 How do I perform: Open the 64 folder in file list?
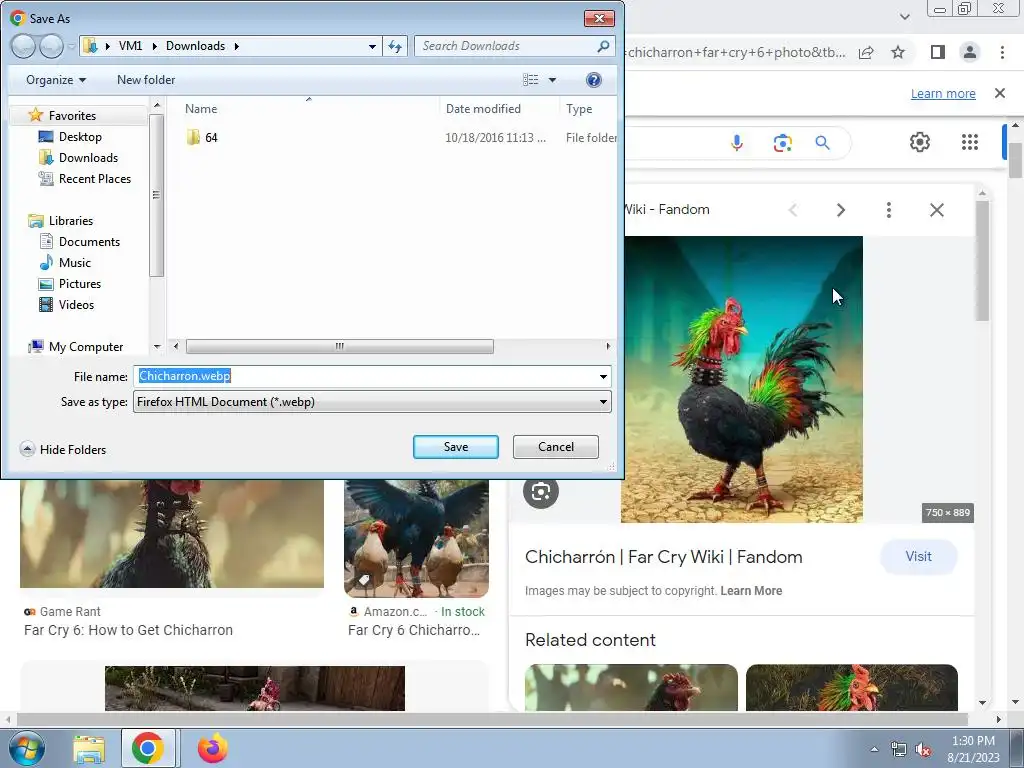(x=211, y=138)
